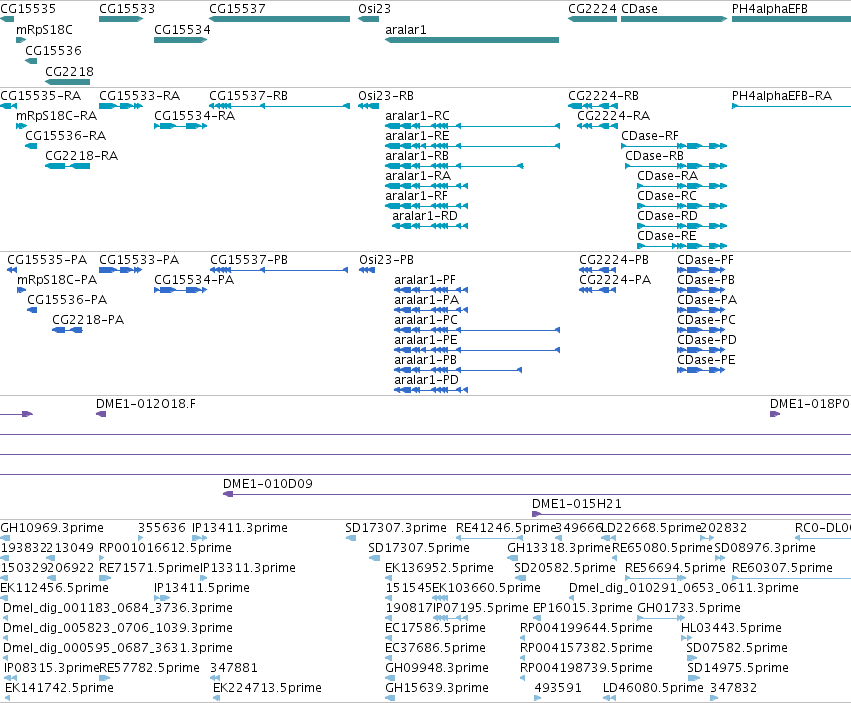Click transcript CG2224-RB
The width and height of the screenshot is (851, 703).
[593, 106]
